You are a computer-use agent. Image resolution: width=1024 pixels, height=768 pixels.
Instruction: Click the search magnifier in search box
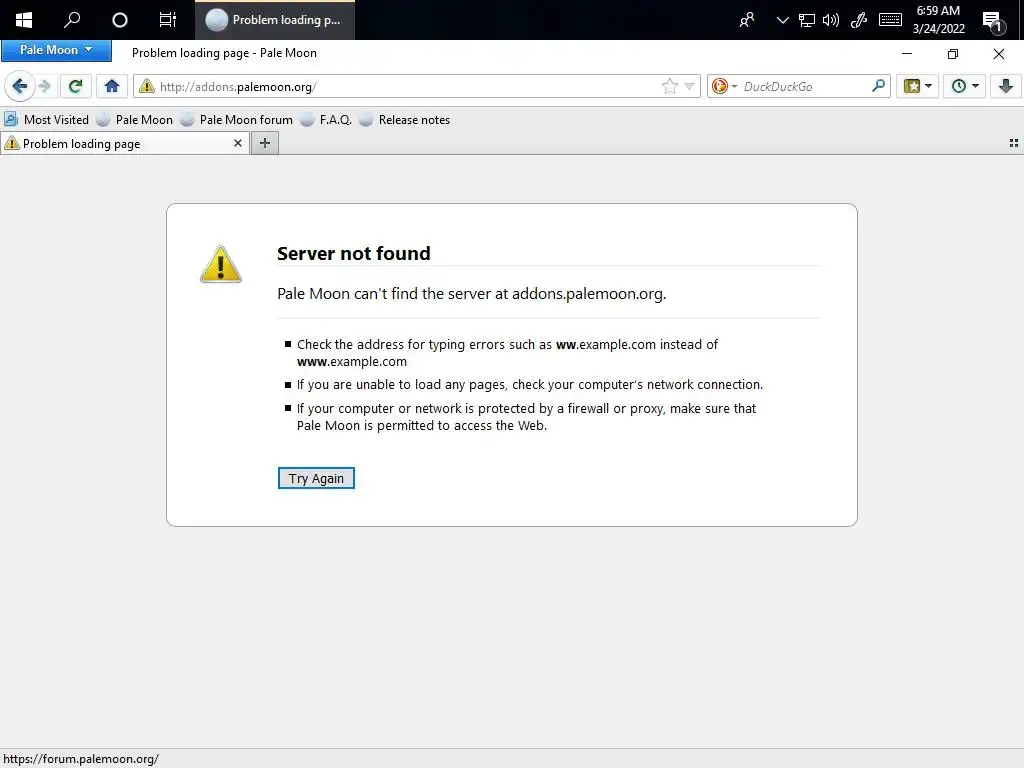[878, 86]
